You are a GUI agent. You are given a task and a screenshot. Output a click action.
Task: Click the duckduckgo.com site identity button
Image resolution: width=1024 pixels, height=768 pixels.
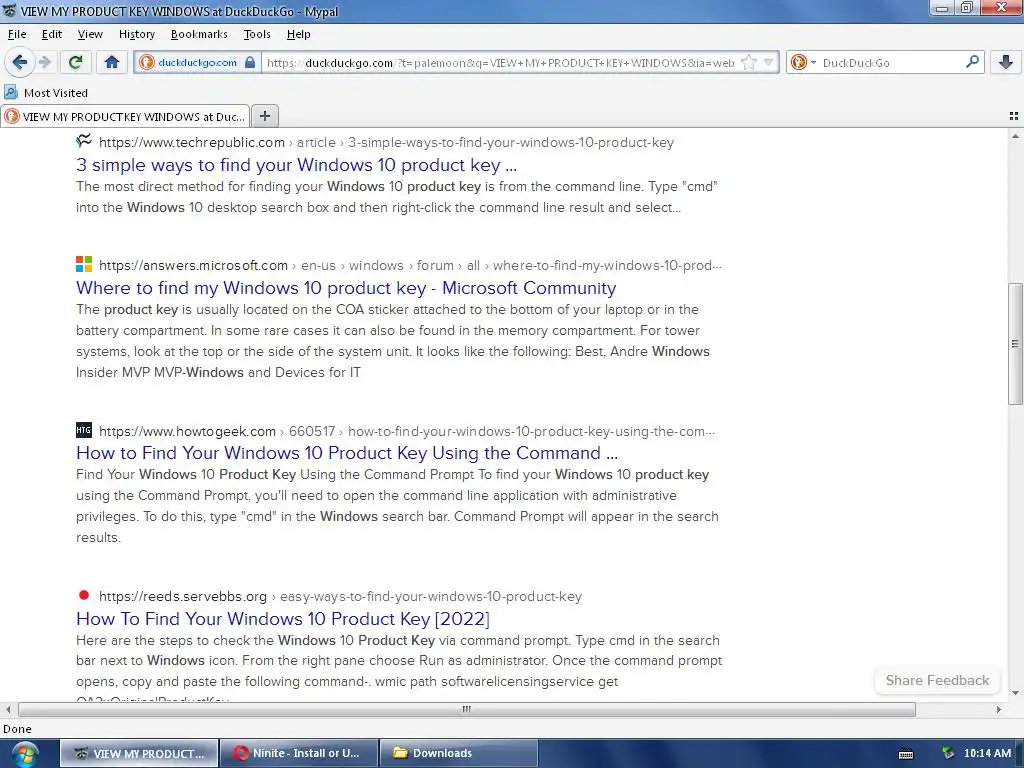[197, 62]
